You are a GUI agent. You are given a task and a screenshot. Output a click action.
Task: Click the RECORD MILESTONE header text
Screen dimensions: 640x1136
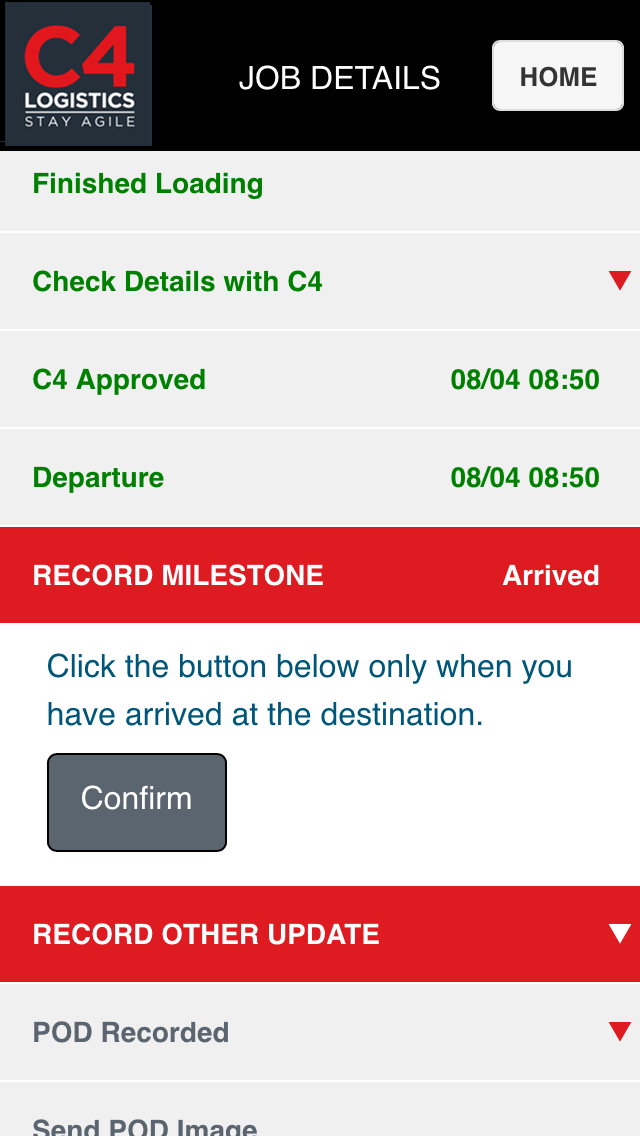click(178, 576)
